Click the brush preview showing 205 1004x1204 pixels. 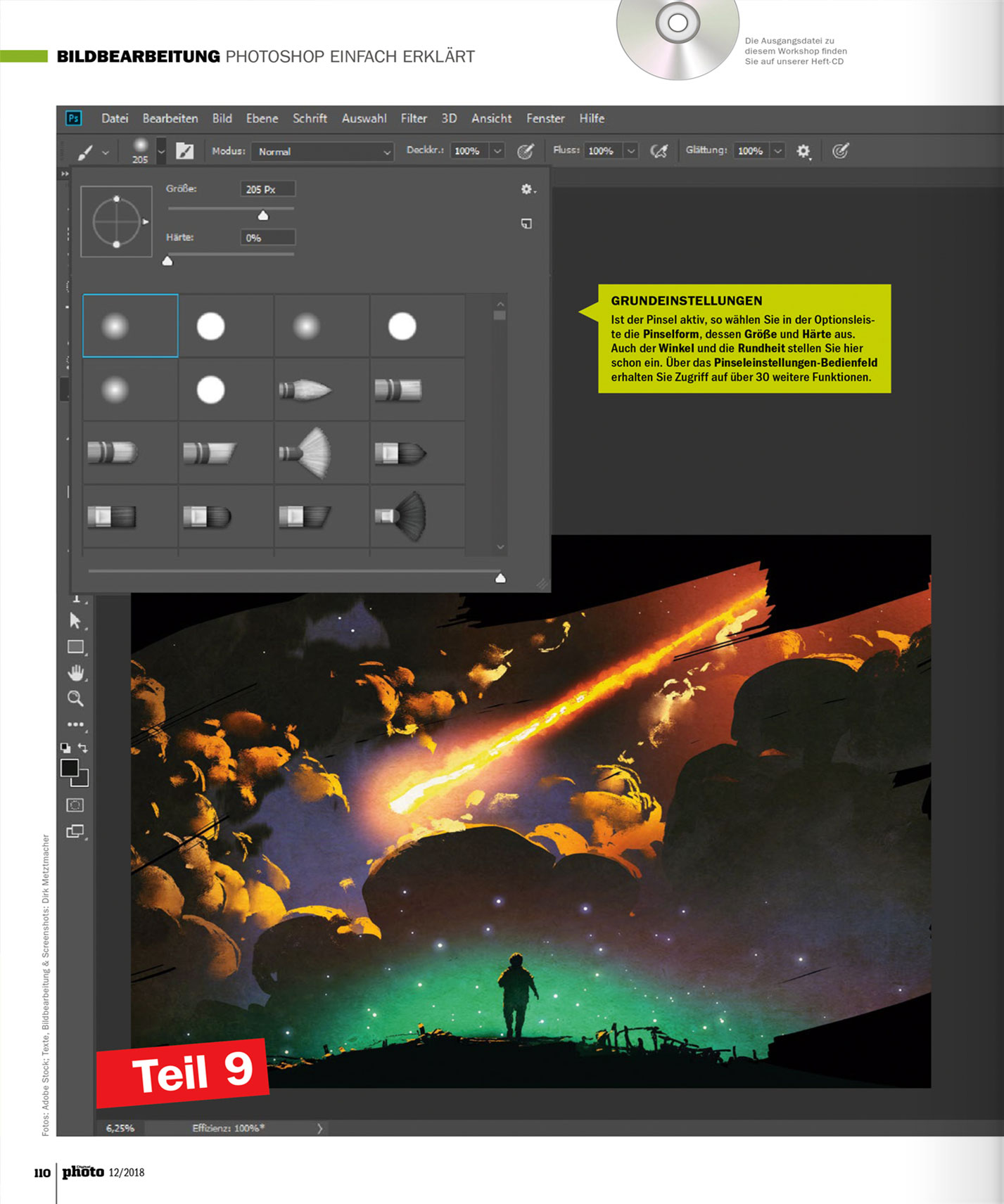140,150
